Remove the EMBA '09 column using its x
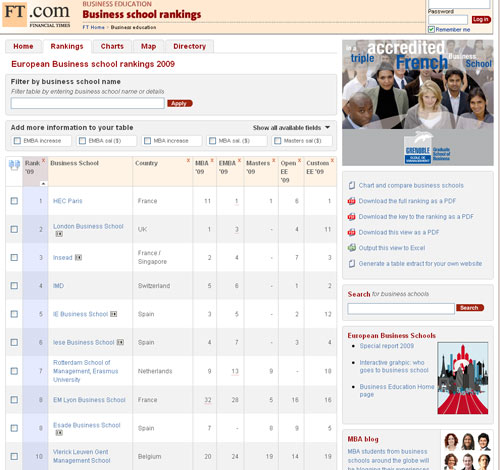 click(239, 160)
